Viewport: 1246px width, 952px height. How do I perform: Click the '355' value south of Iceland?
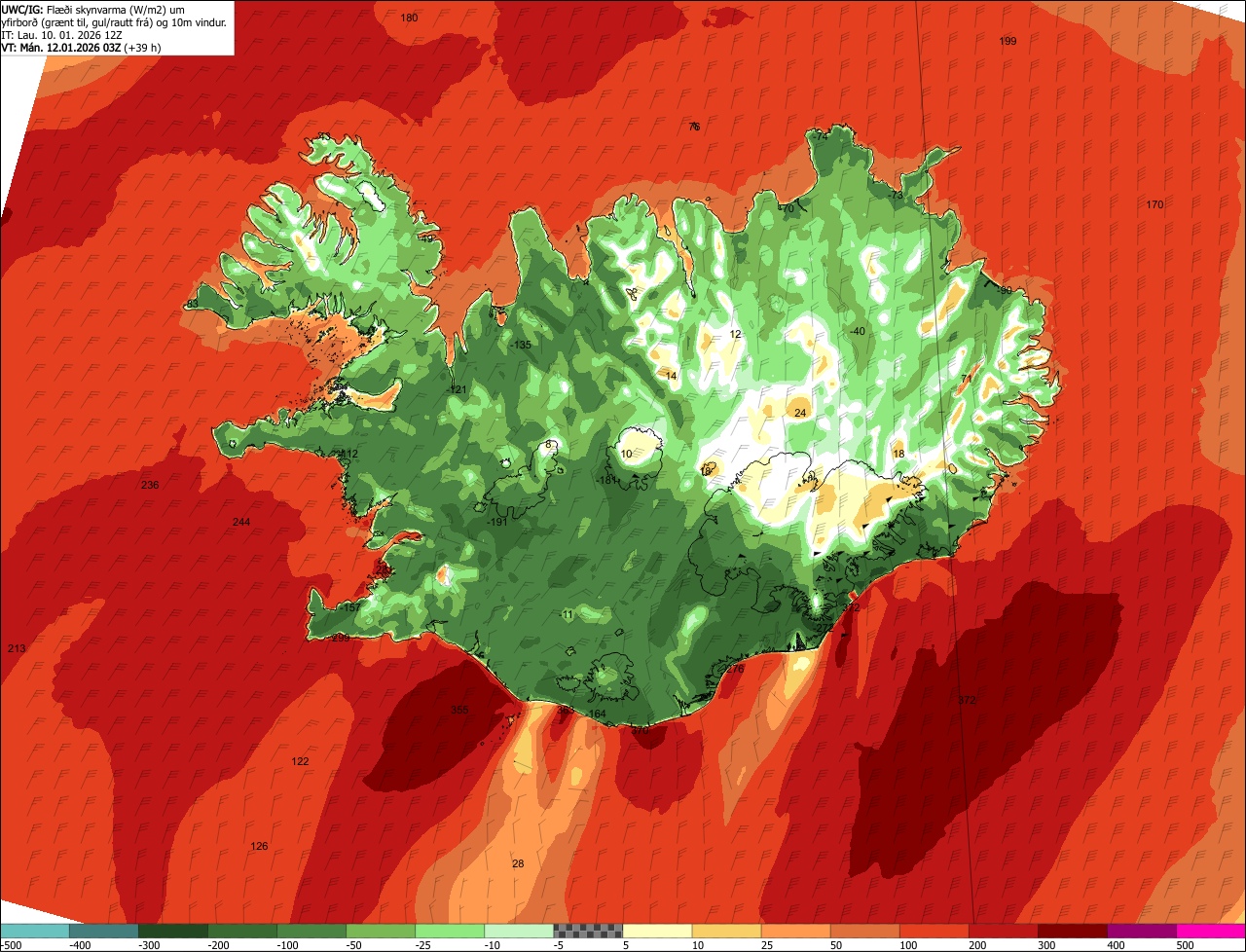[x=459, y=710]
